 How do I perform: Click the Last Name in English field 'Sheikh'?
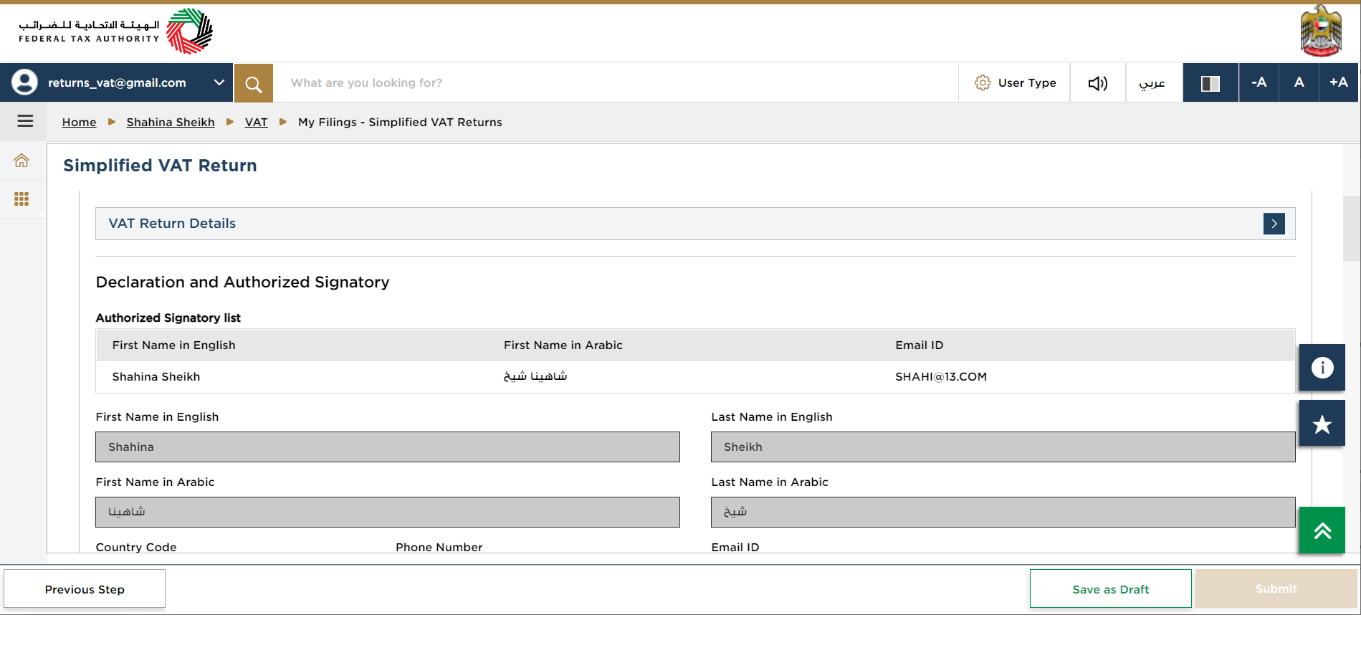point(1003,447)
